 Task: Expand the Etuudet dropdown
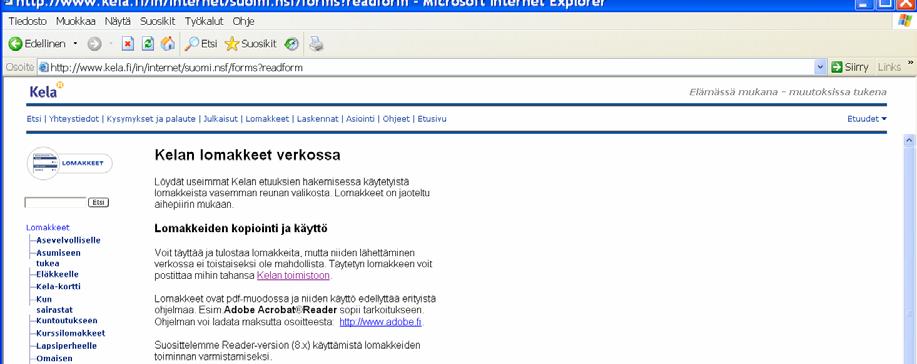point(867,119)
